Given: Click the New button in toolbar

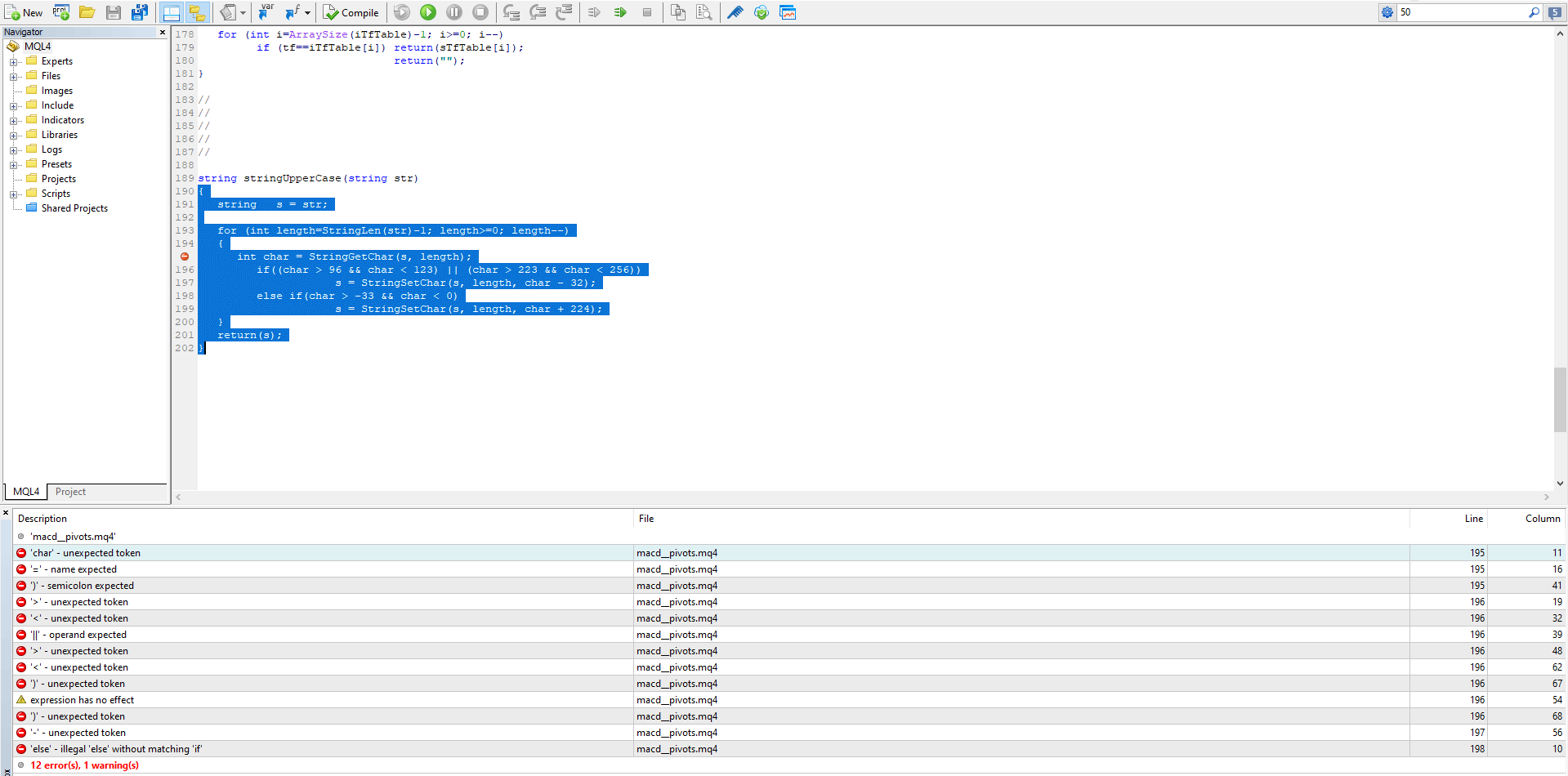Looking at the screenshot, I should (24, 12).
